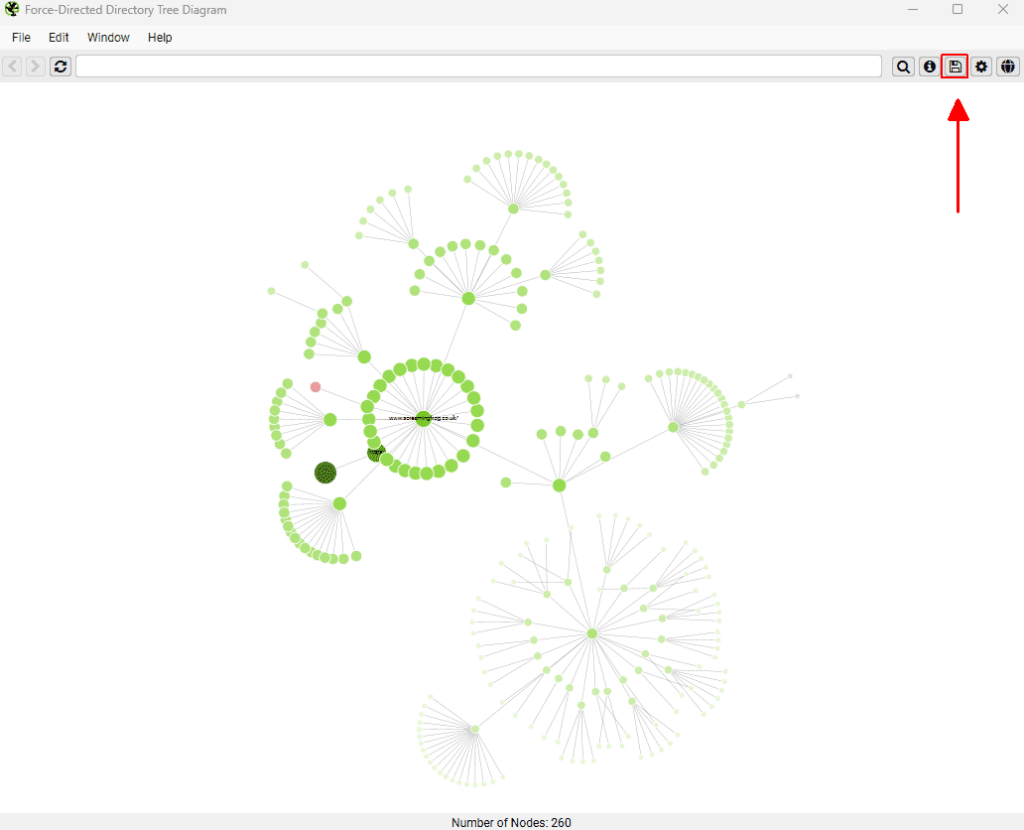Screen dimensions: 1024x830
Task: Save the diagram using the floppy disk icon
Action: [x=955, y=67]
